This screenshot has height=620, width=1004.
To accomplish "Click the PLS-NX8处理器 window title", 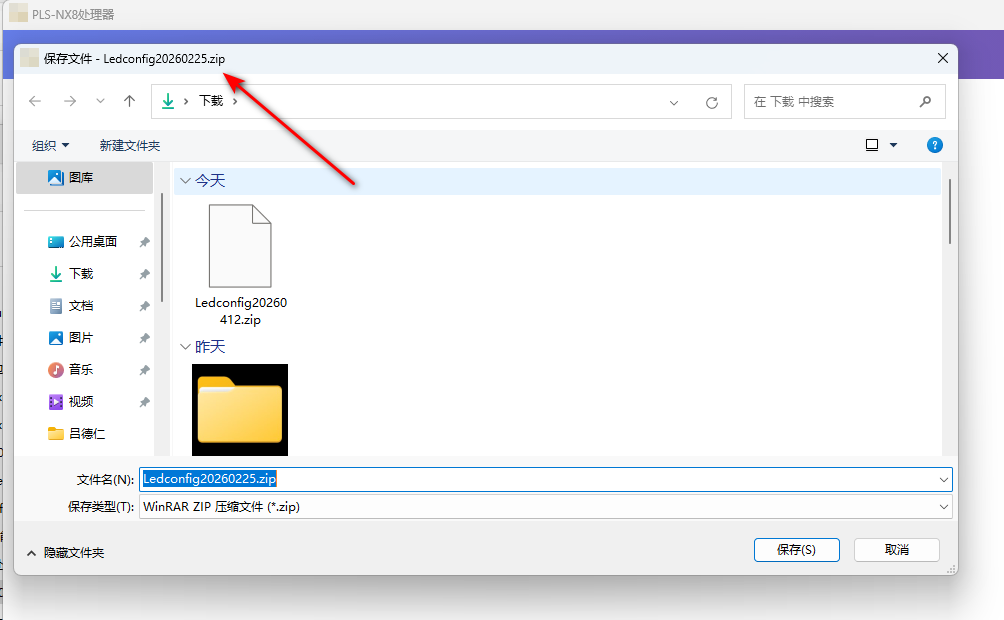I will click(73, 14).
